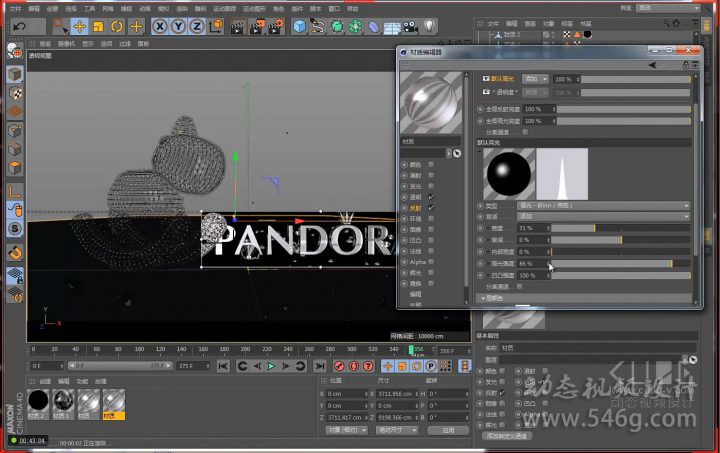Adjust the 默认高光 layer 100% opacity slider
This screenshot has width=720, height=453.
click(636, 79)
